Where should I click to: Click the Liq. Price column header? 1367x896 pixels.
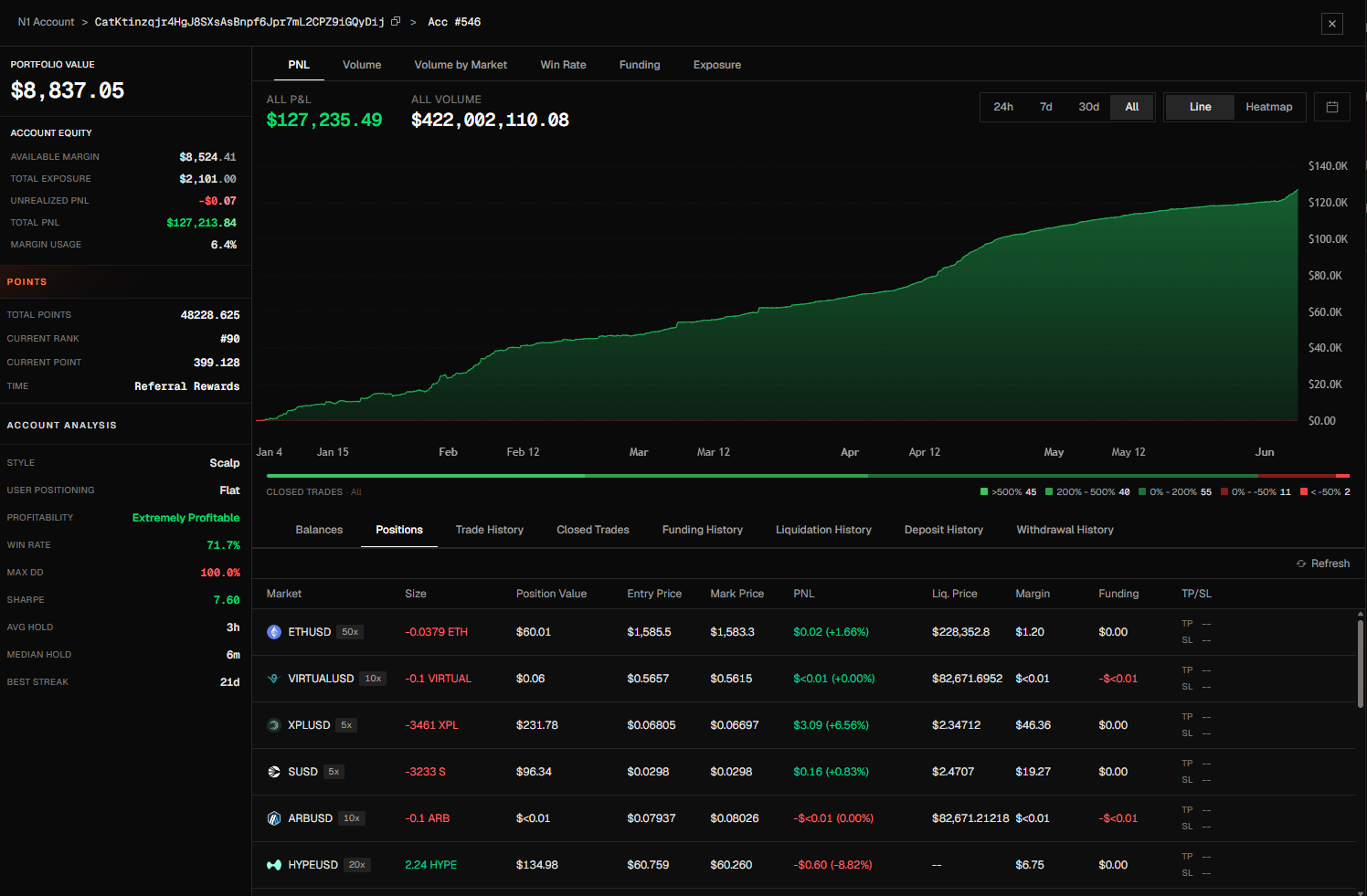pos(955,594)
